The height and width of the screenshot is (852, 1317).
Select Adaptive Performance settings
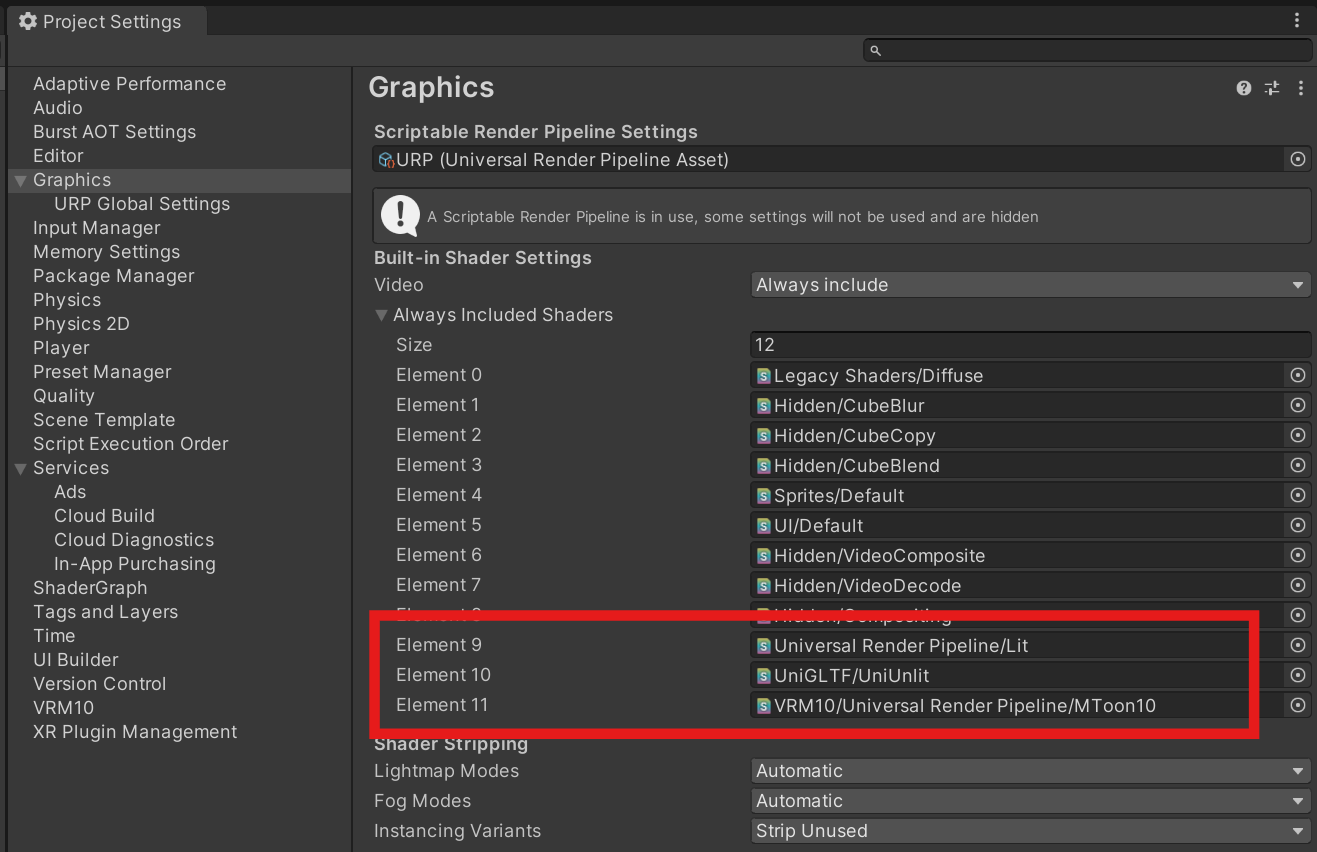coord(129,84)
